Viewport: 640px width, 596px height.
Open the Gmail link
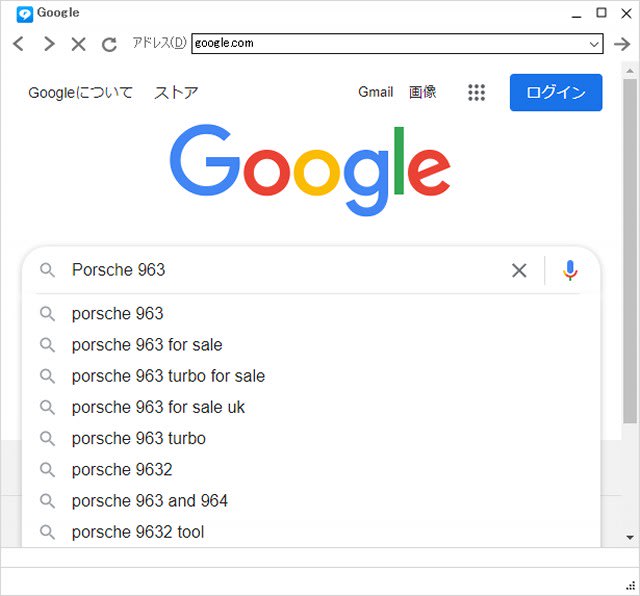coord(376,92)
